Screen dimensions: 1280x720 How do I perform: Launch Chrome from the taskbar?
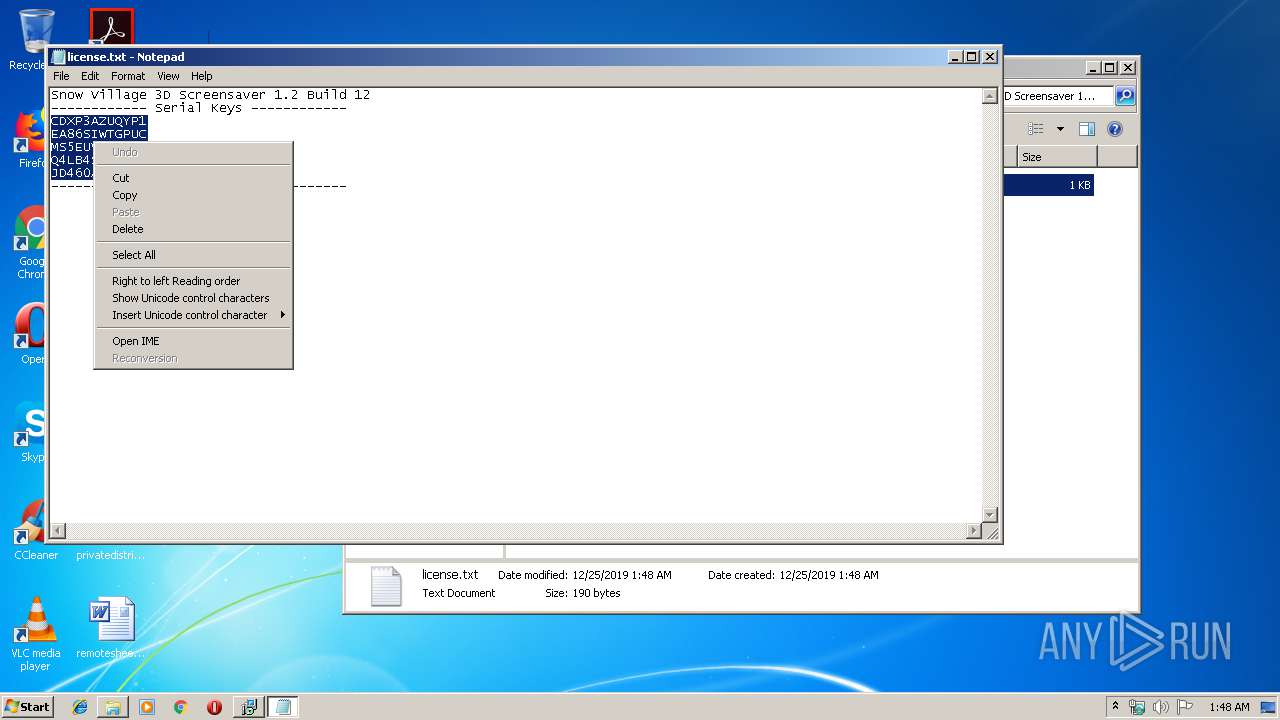click(x=180, y=707)
